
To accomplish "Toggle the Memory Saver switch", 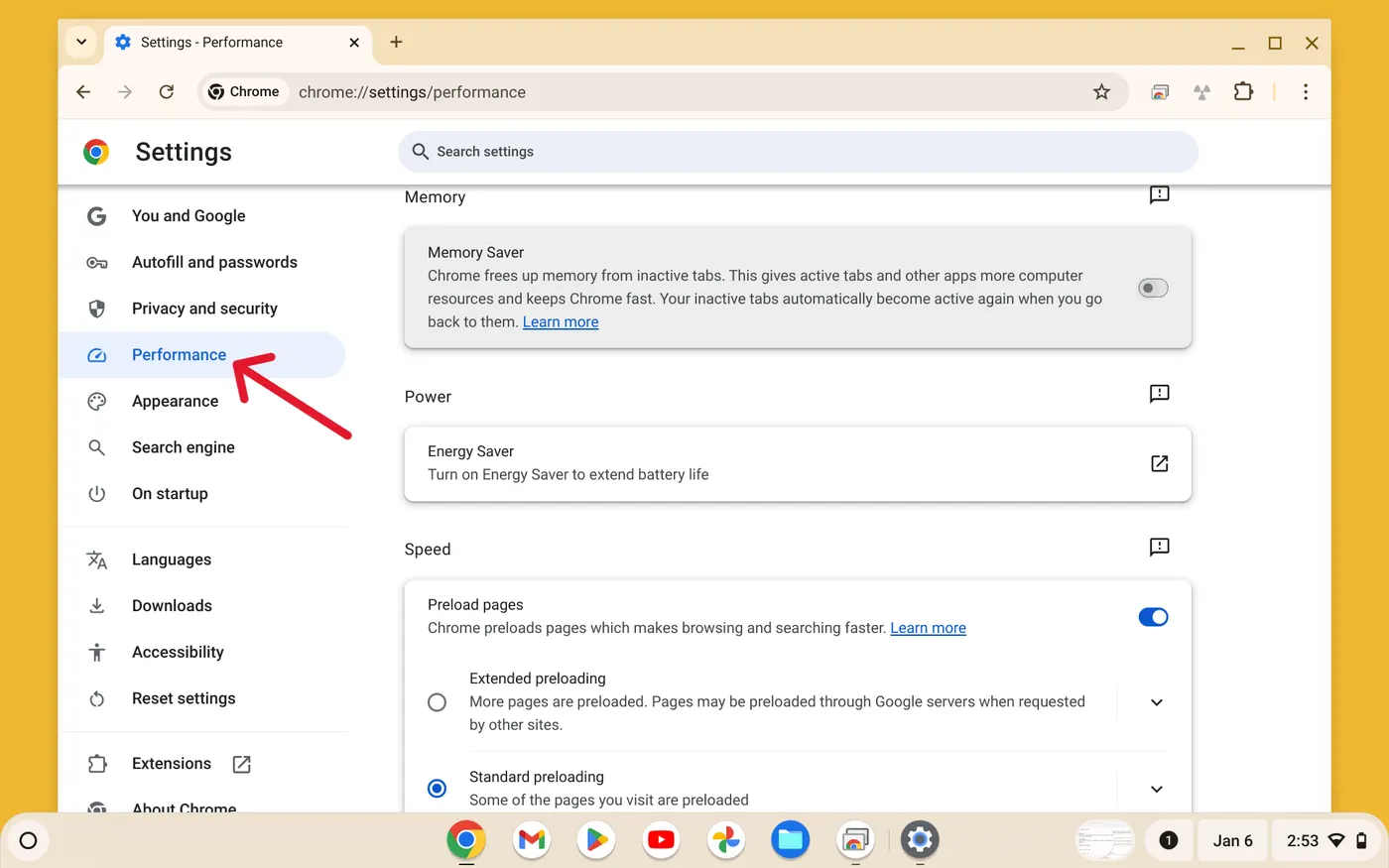I will click(1153, 288).
